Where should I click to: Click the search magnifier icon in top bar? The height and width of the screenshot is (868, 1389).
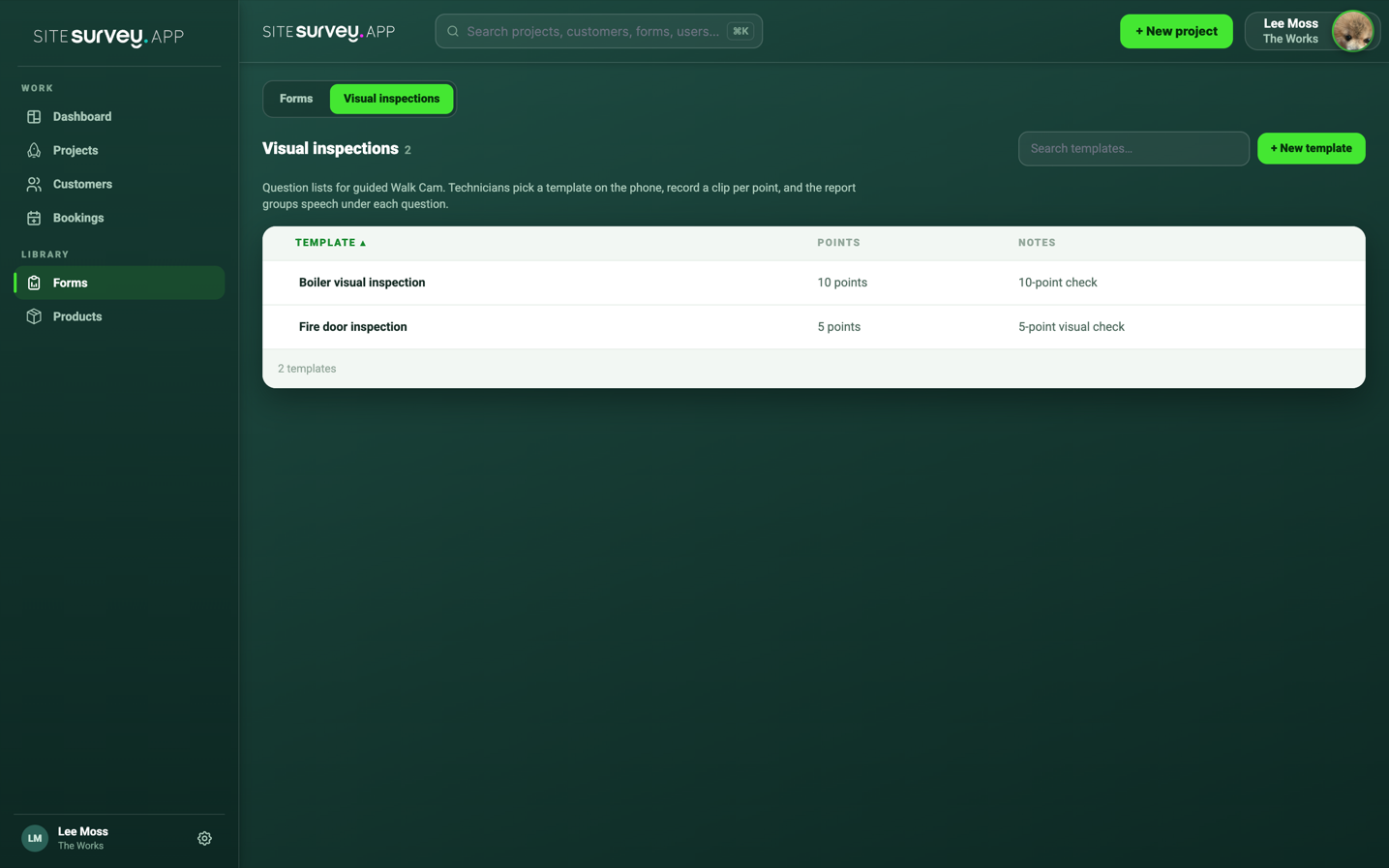(453, 31)
